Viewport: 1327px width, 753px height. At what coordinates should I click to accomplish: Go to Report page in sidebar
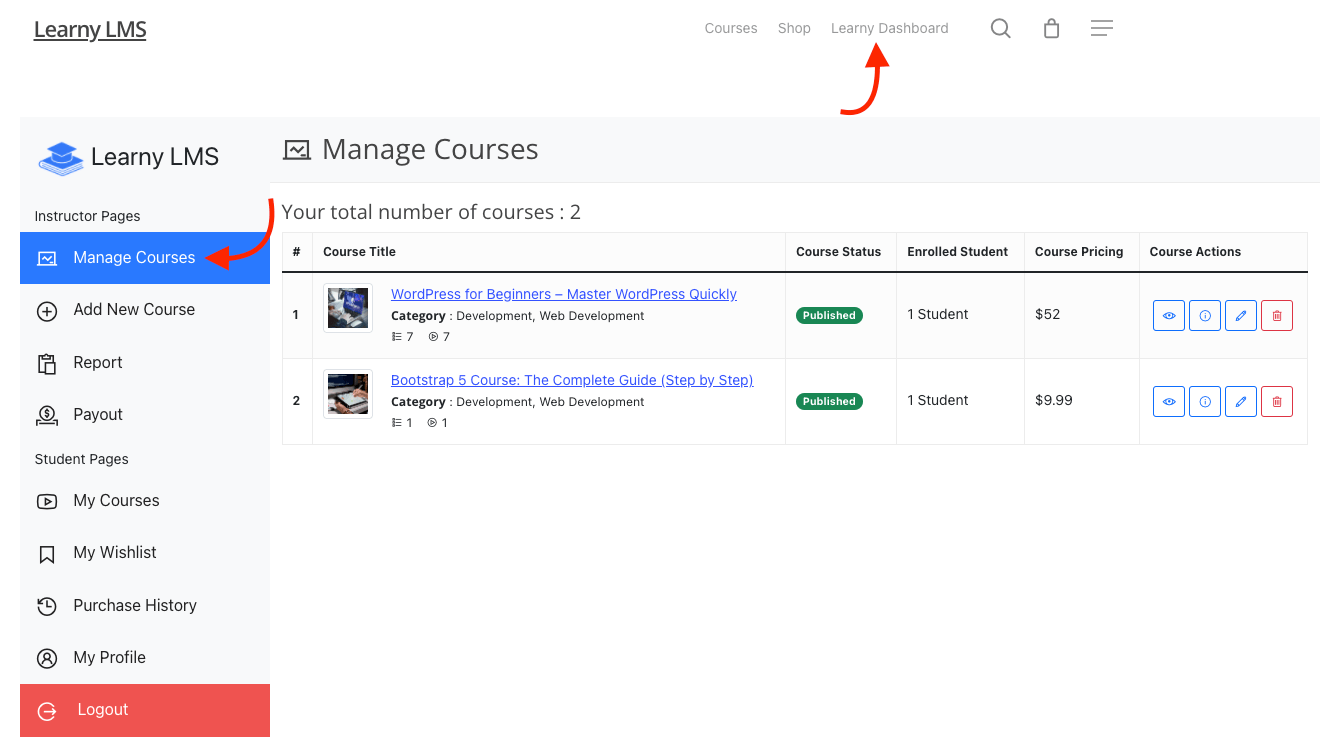(145, 362)
